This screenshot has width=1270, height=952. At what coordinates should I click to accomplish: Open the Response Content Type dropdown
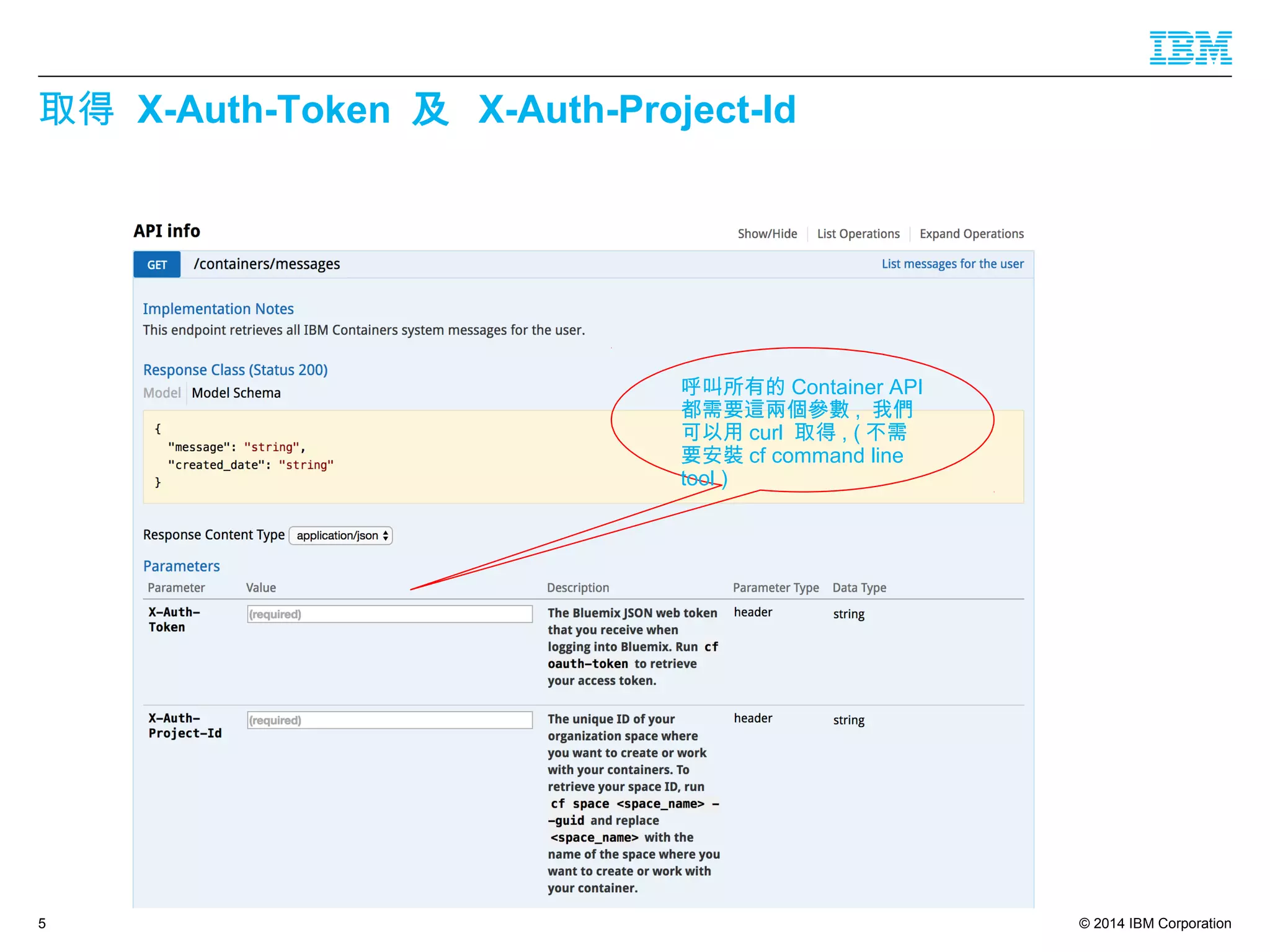(341, 535)
